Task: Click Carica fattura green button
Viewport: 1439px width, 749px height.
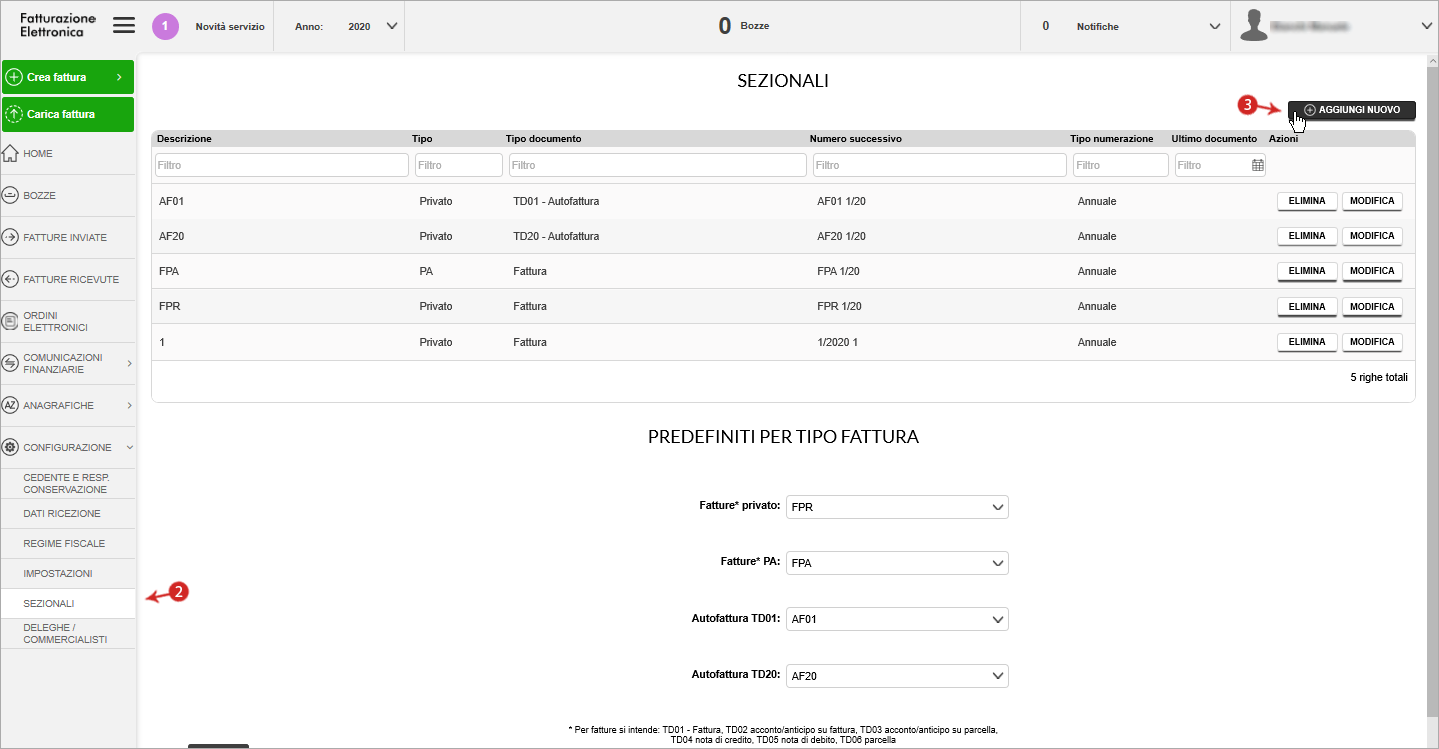Action: pyautogui.click(x=68, y=114)
